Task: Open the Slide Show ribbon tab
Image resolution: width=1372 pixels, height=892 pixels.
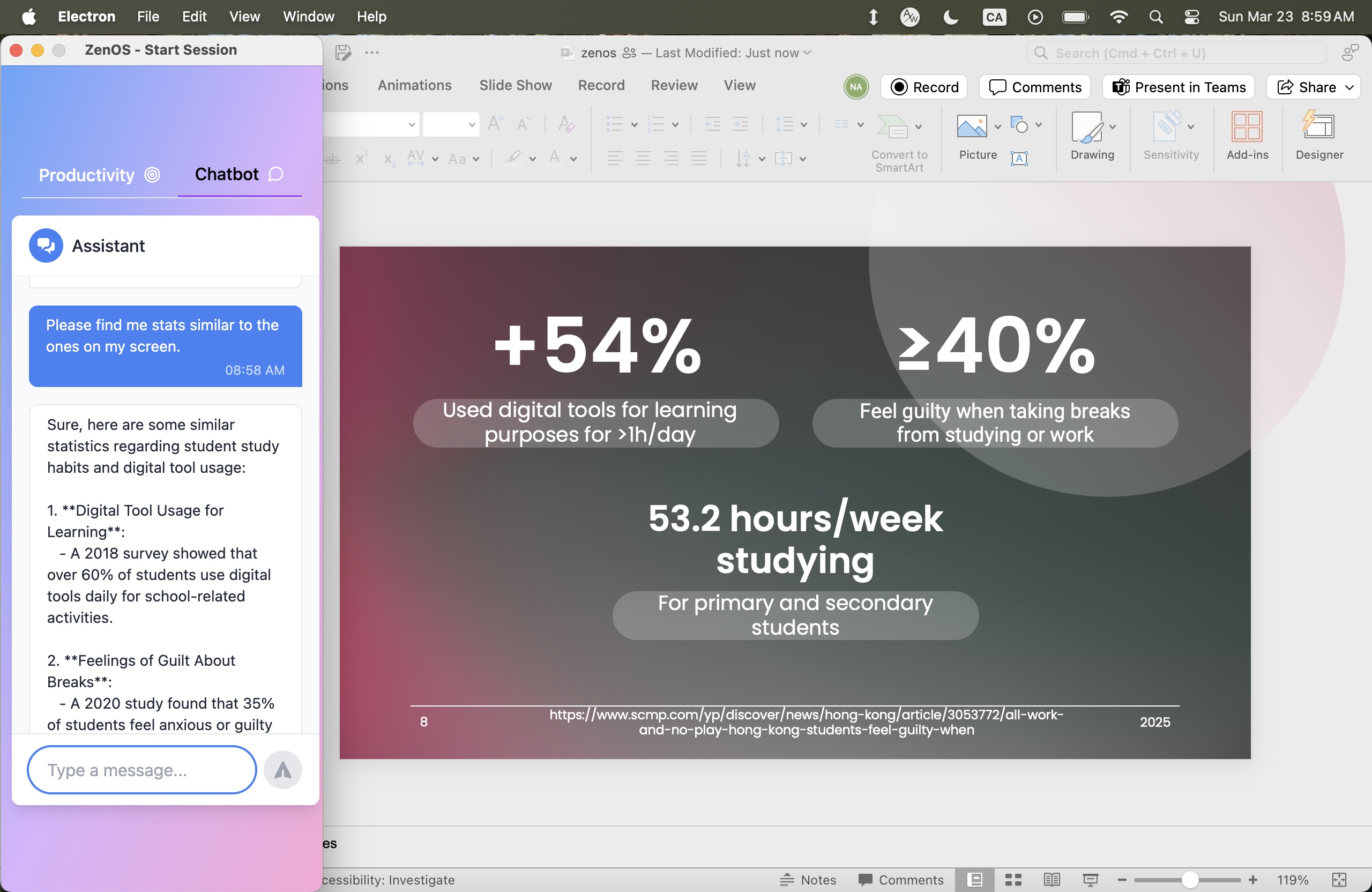Action: [x=516, y=85]
